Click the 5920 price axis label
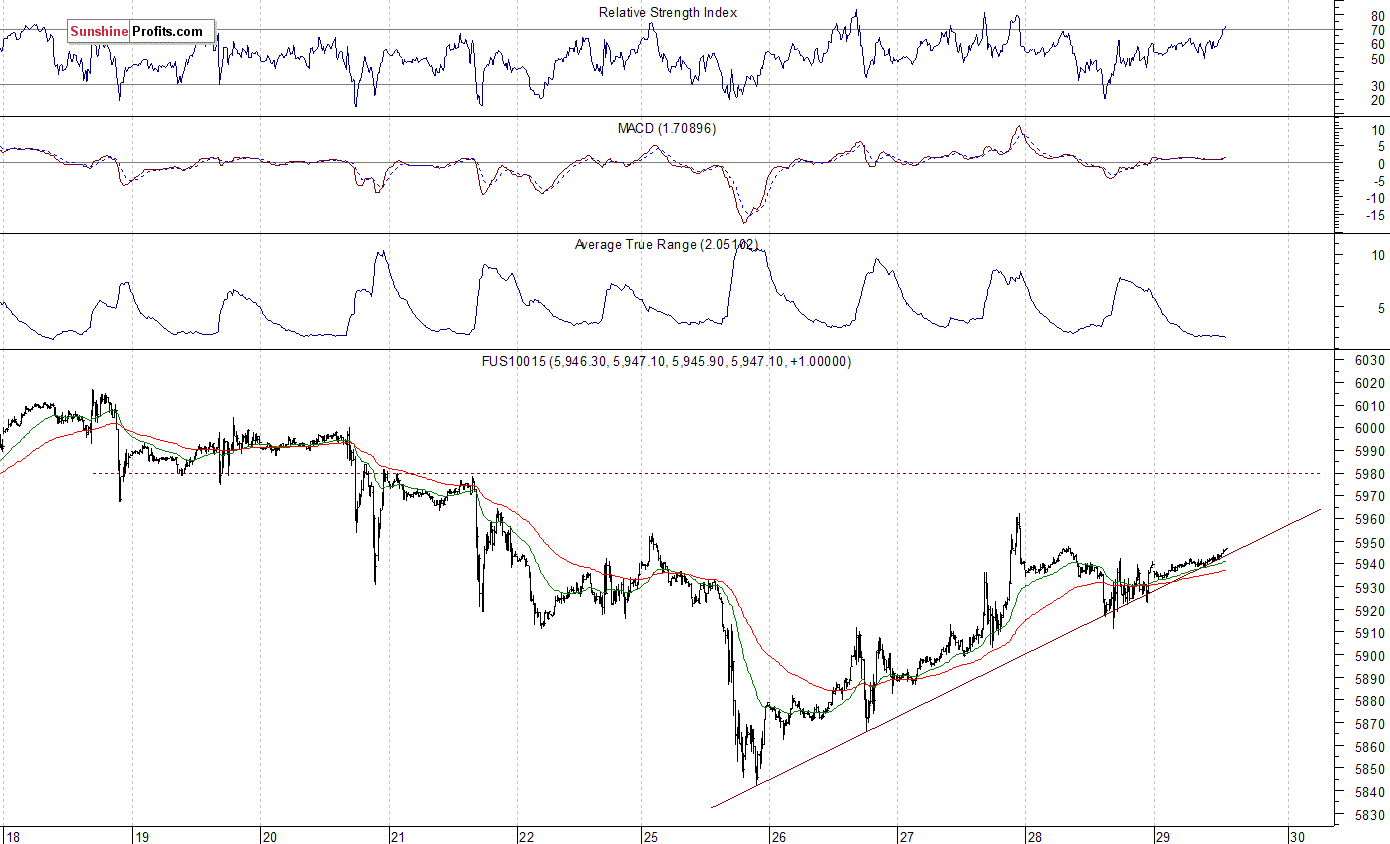This screenshot has width=1390, height=844. (1370, 610)
